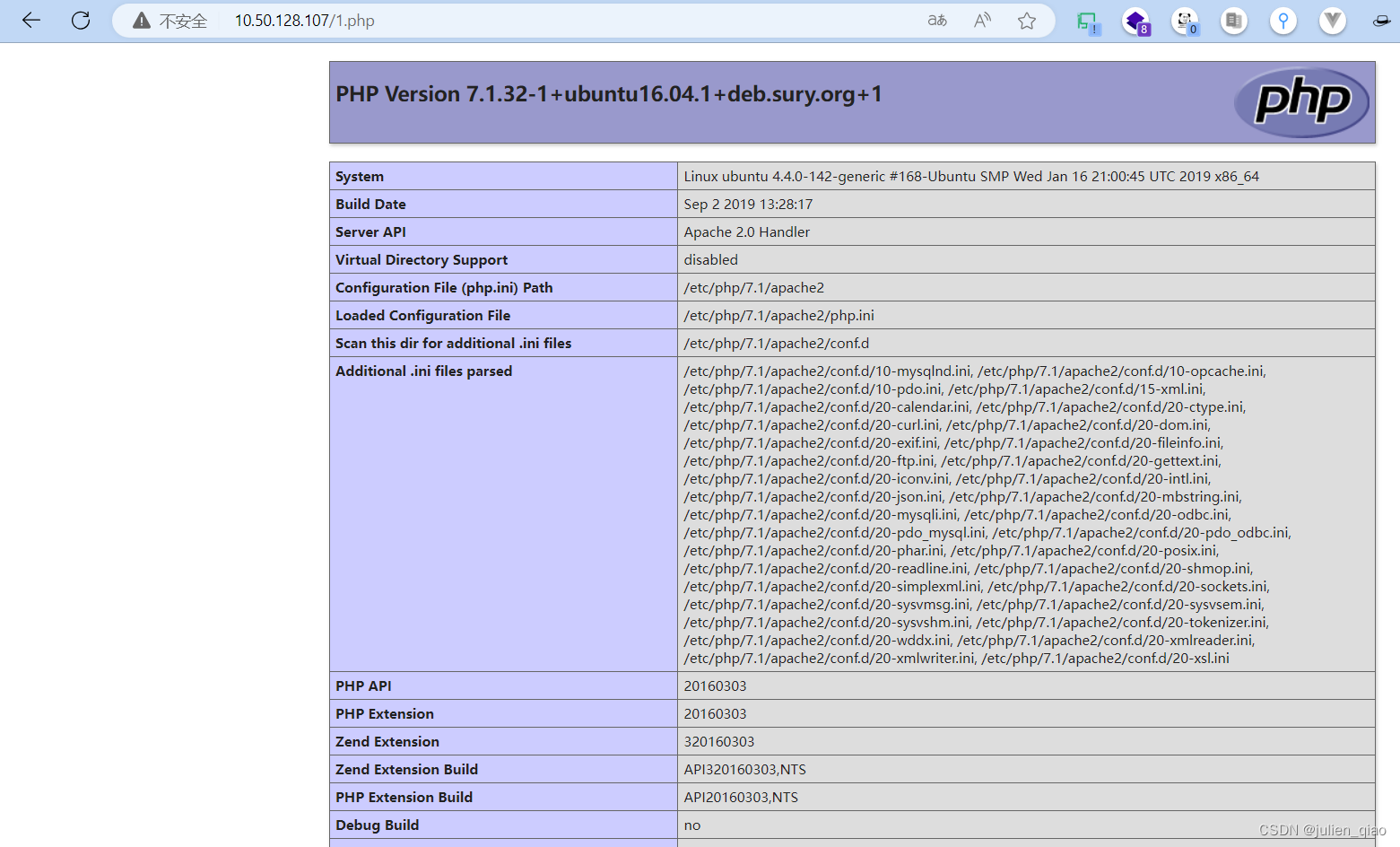Click the API320160303,NTS value

(745, 770)
